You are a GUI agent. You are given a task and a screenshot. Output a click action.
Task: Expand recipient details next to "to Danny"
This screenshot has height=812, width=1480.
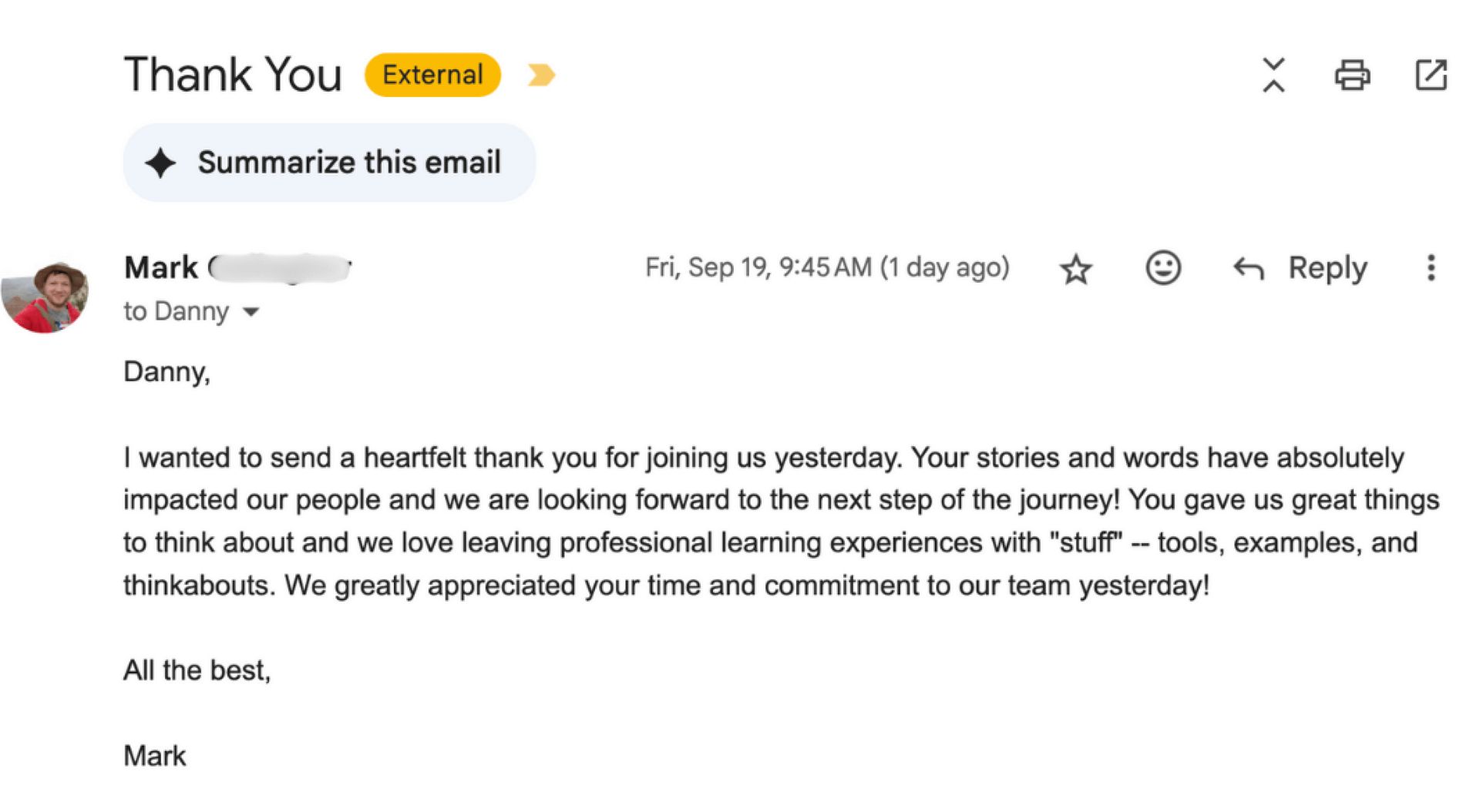251,312
